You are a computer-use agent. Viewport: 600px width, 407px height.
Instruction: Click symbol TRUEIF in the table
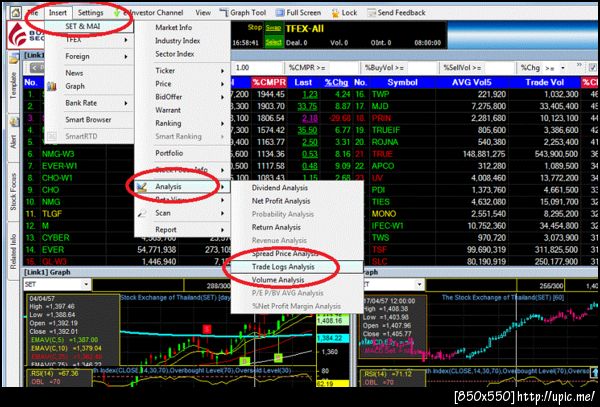[x=386, y=130]
